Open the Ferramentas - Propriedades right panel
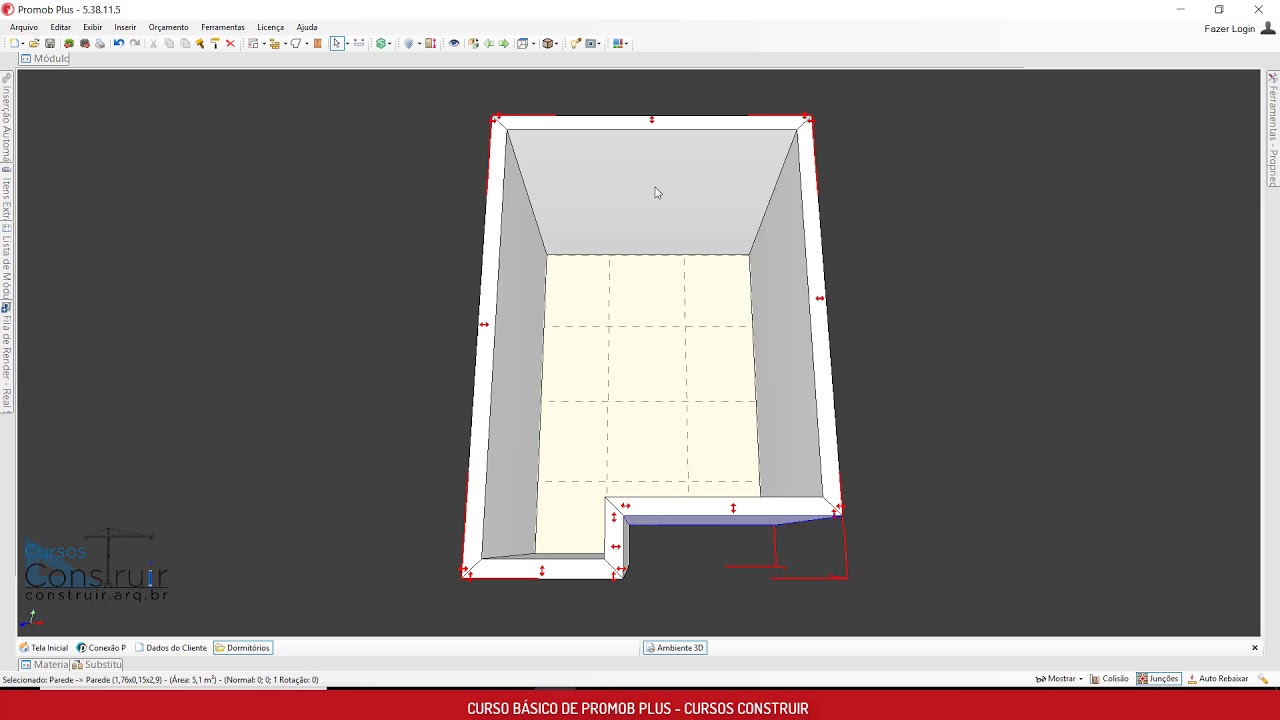Viewport: 1280px width, 720px height. (1273, 130)
